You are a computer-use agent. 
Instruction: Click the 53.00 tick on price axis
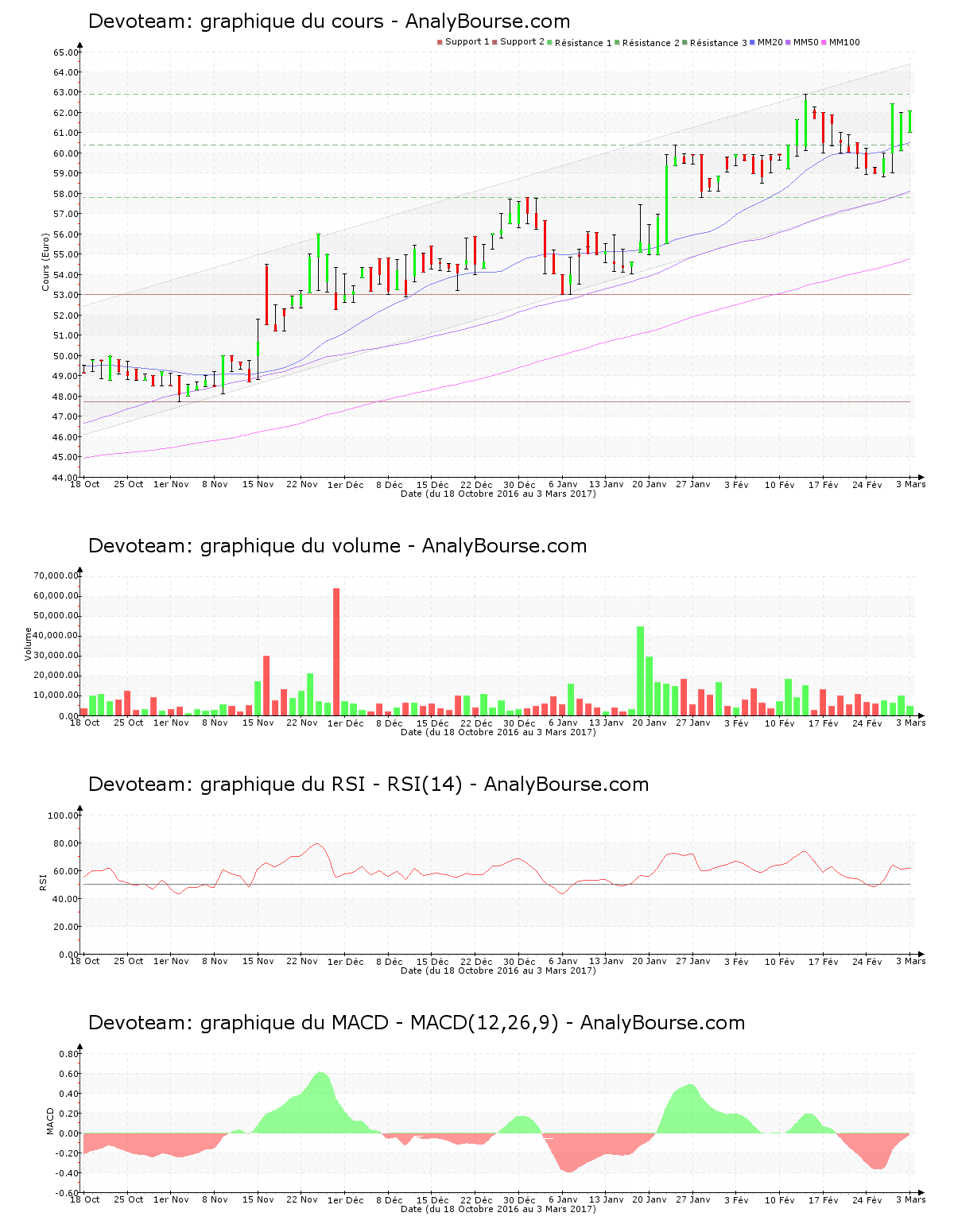coord(66,296)
